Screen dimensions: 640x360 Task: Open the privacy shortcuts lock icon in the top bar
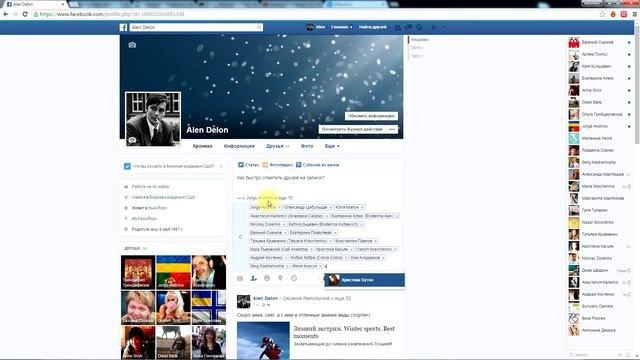[x=434, y=27]
